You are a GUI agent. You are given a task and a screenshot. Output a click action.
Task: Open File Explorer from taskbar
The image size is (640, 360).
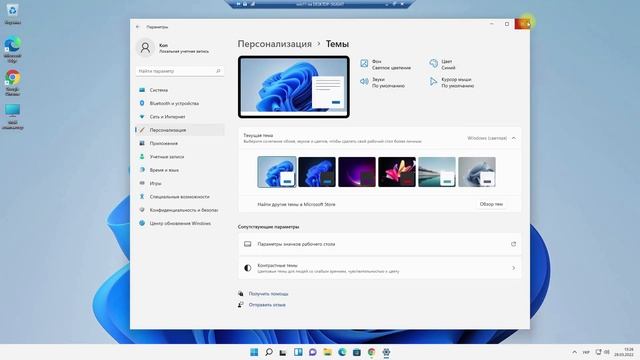(x=327, y=352)
